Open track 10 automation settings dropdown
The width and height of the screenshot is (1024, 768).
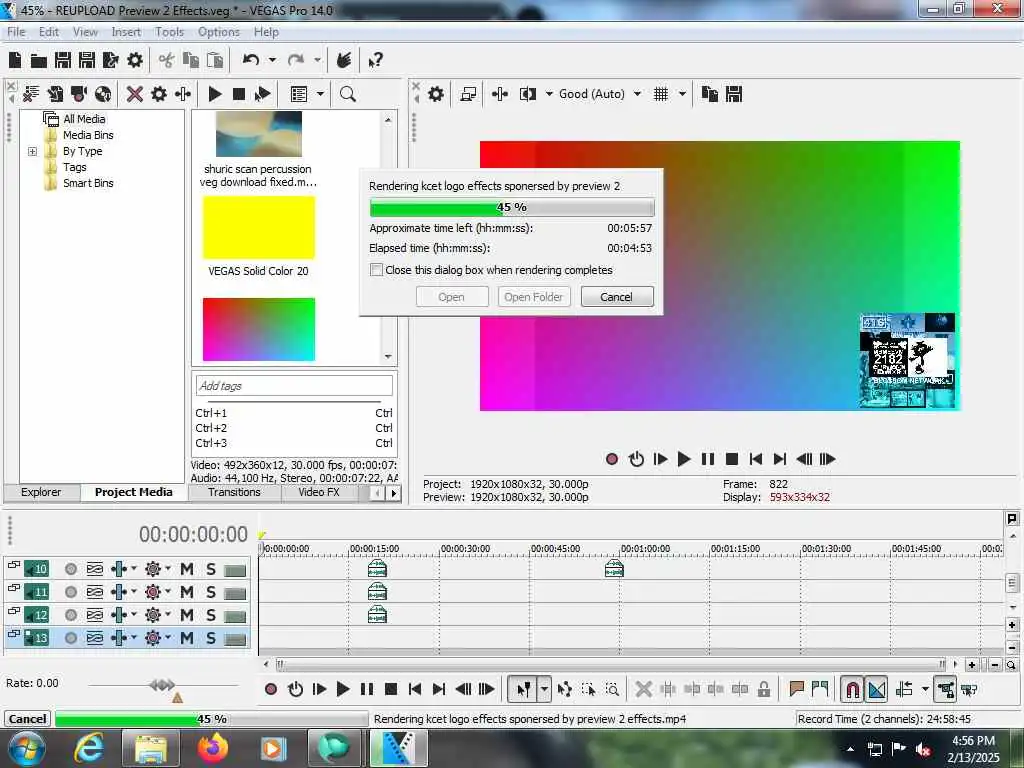(x=168, y=568)
